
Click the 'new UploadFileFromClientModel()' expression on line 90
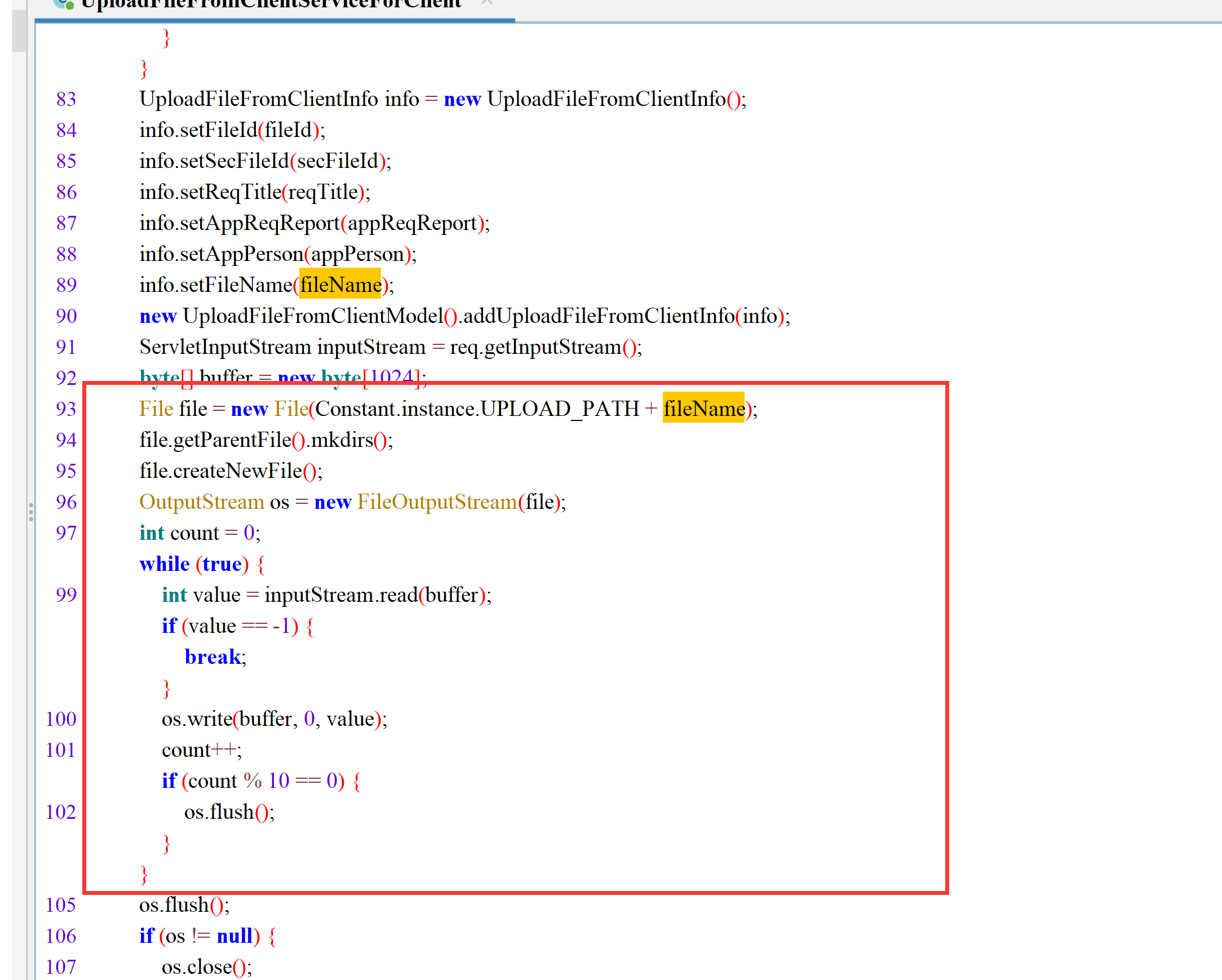(299, 316)
